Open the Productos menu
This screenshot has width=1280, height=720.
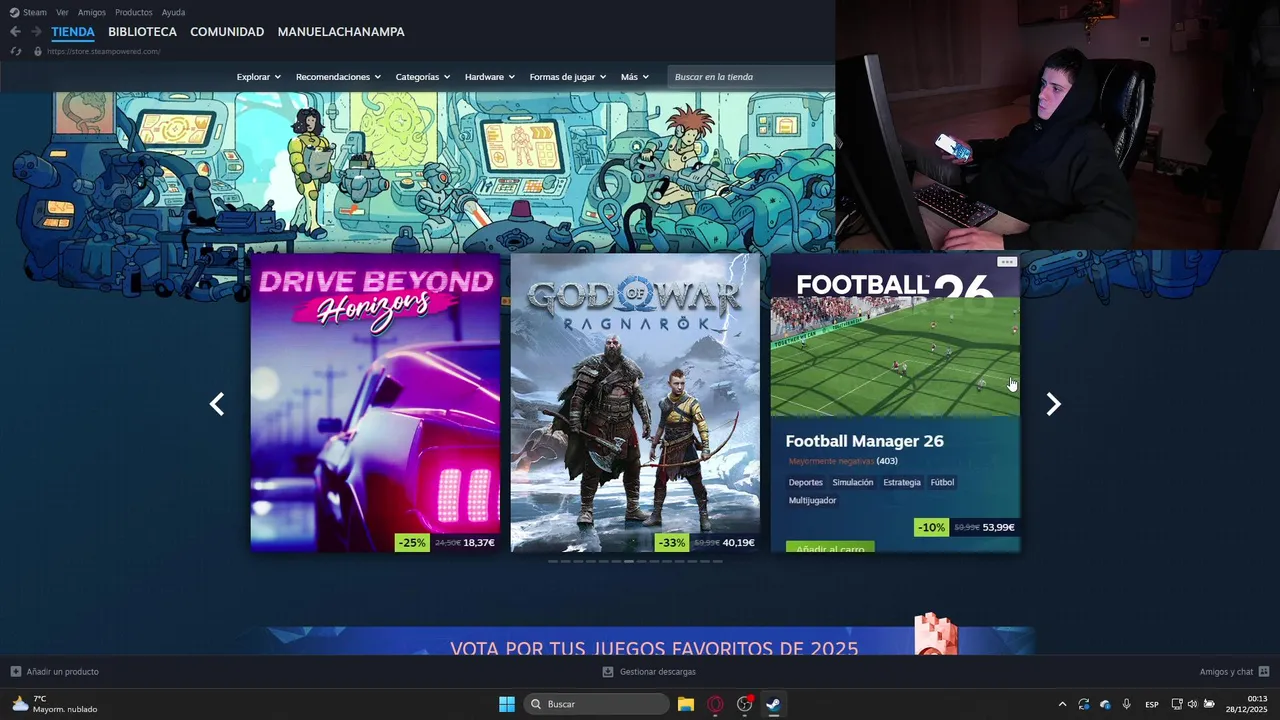[134, 12]
